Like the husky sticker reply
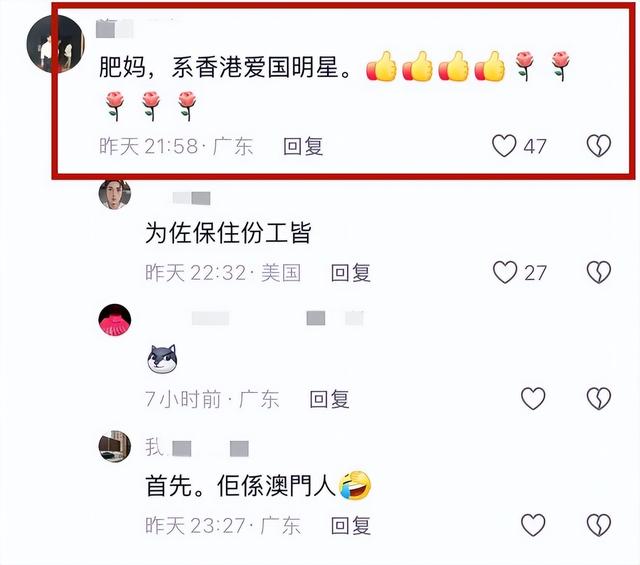The image size is (640, 565). 533,398
